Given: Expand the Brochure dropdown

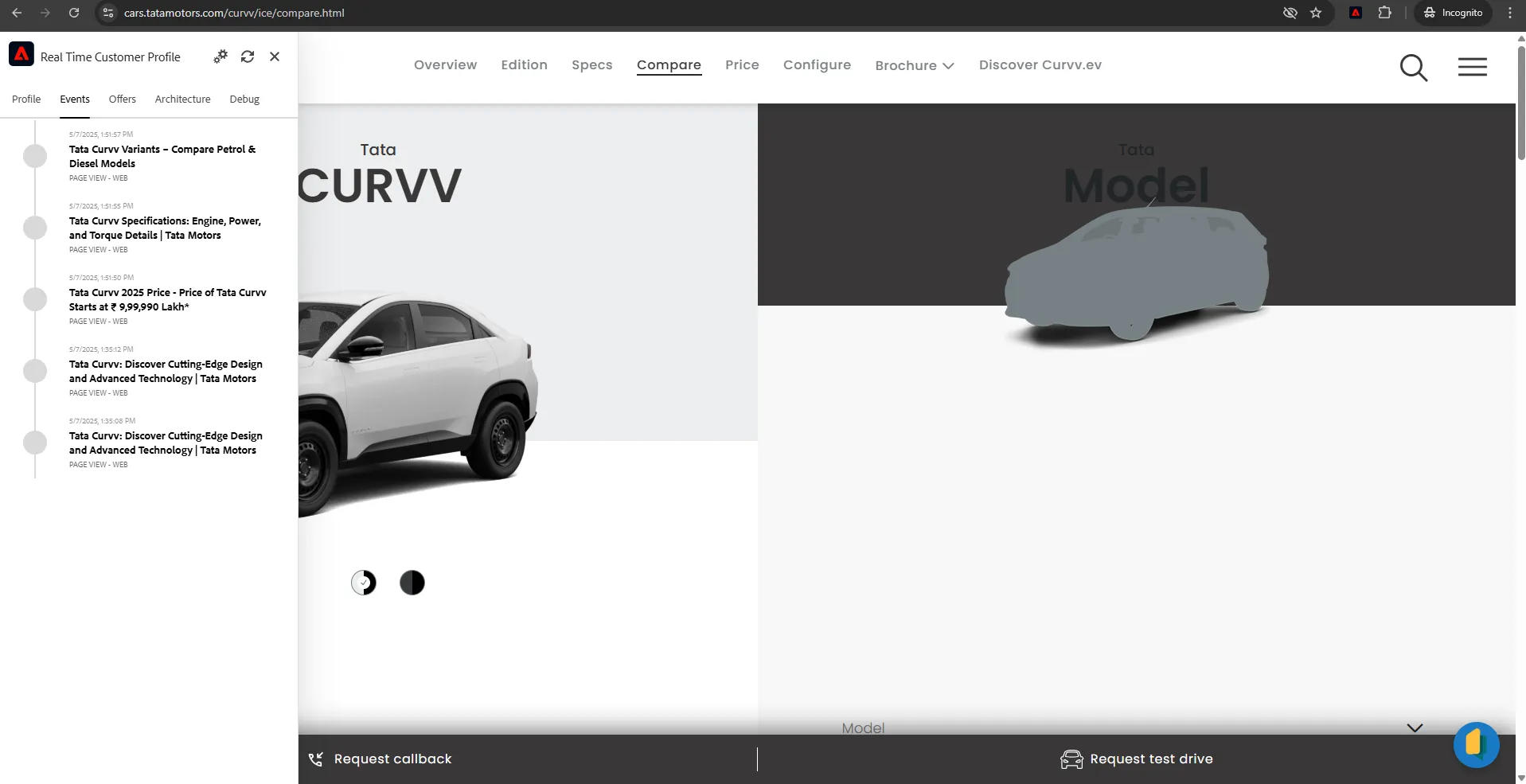Looking at the screenshot, I should click(915, 65).
